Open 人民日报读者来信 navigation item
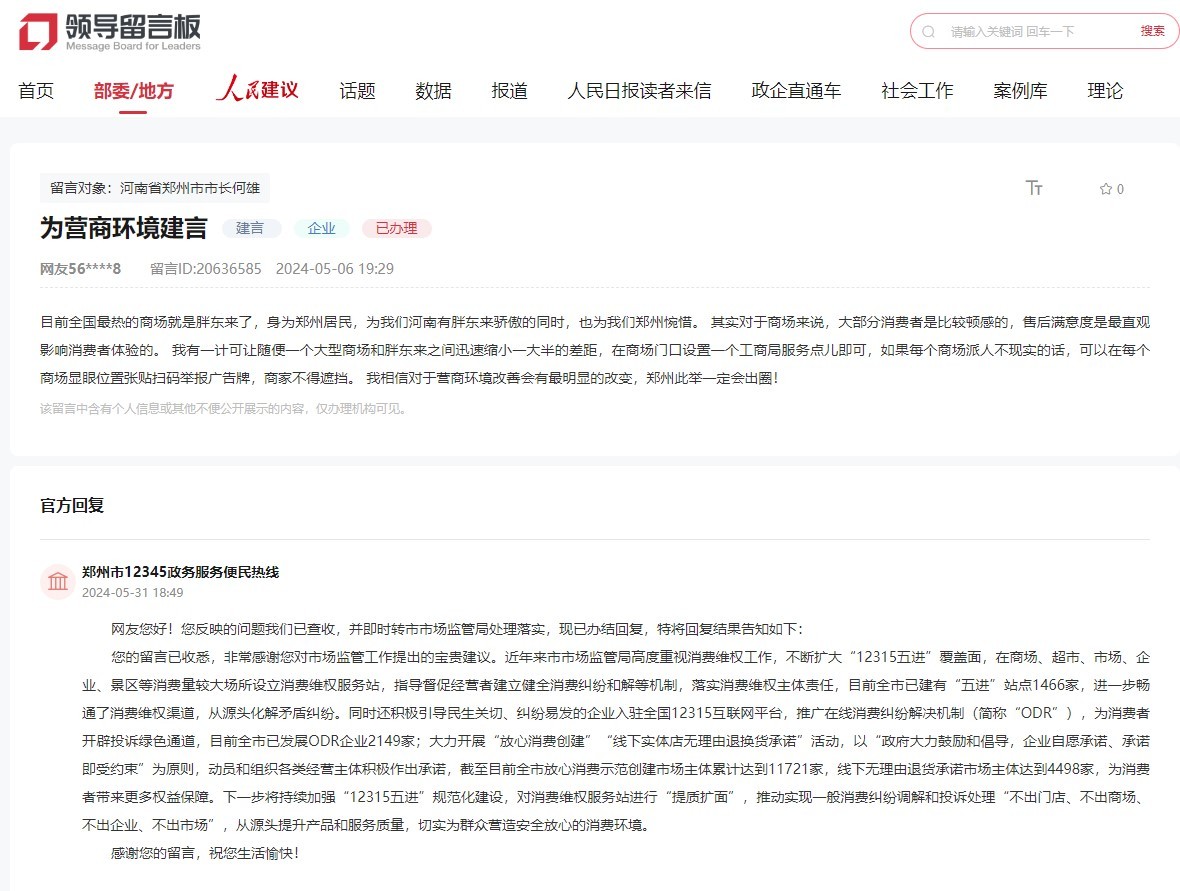The image size is (1180, 891). (639, 91)
